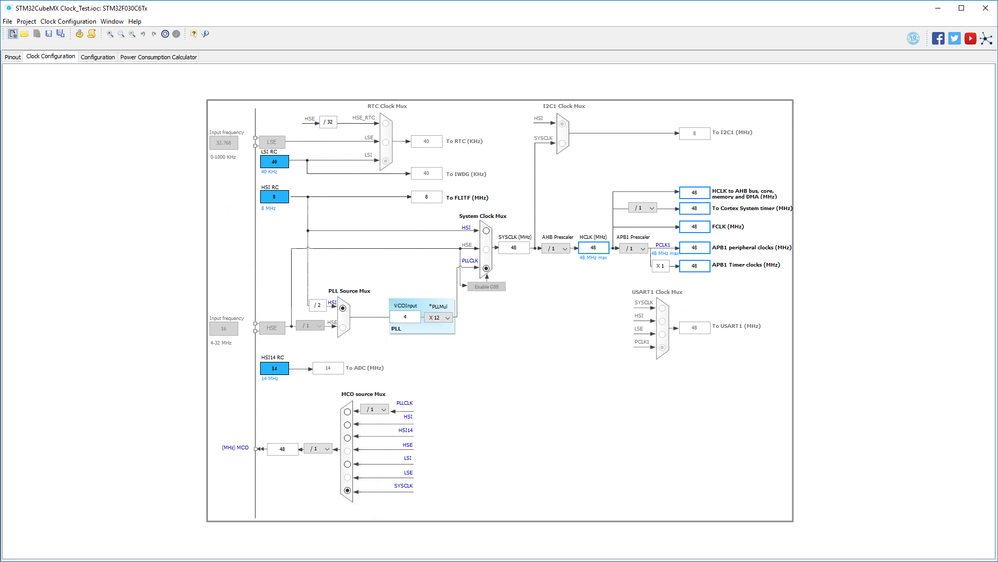Select HSE in System Clock Mux
Viewport: 998px width, 562px height.
coord(486,249)
